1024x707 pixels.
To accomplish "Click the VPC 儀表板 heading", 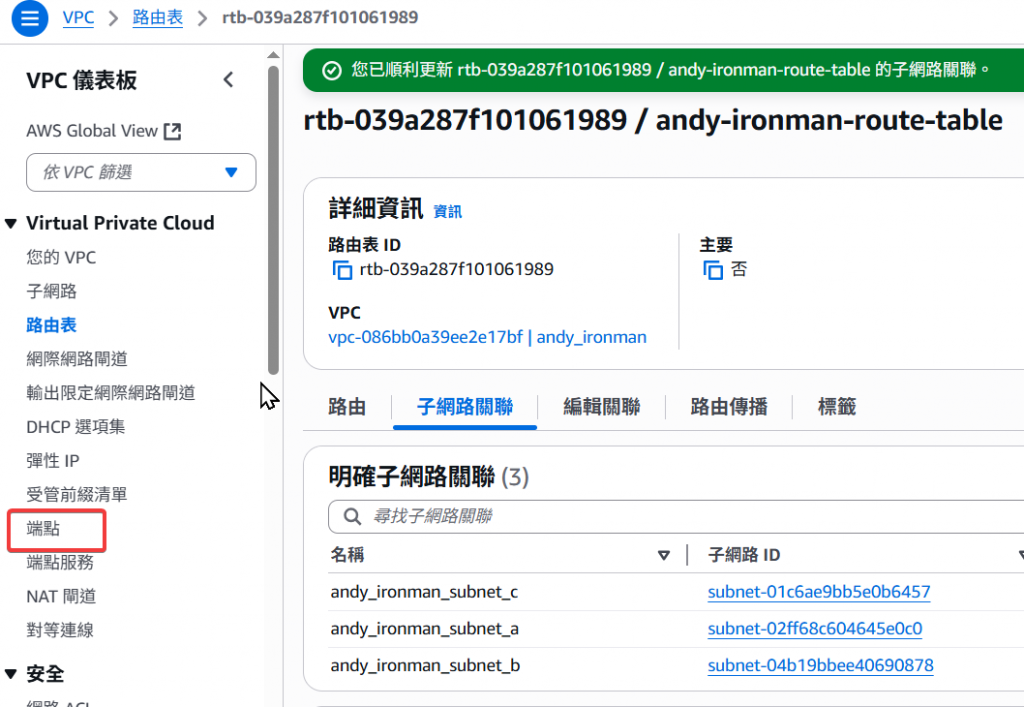I will pyautogui.click(x=82, y=80).
